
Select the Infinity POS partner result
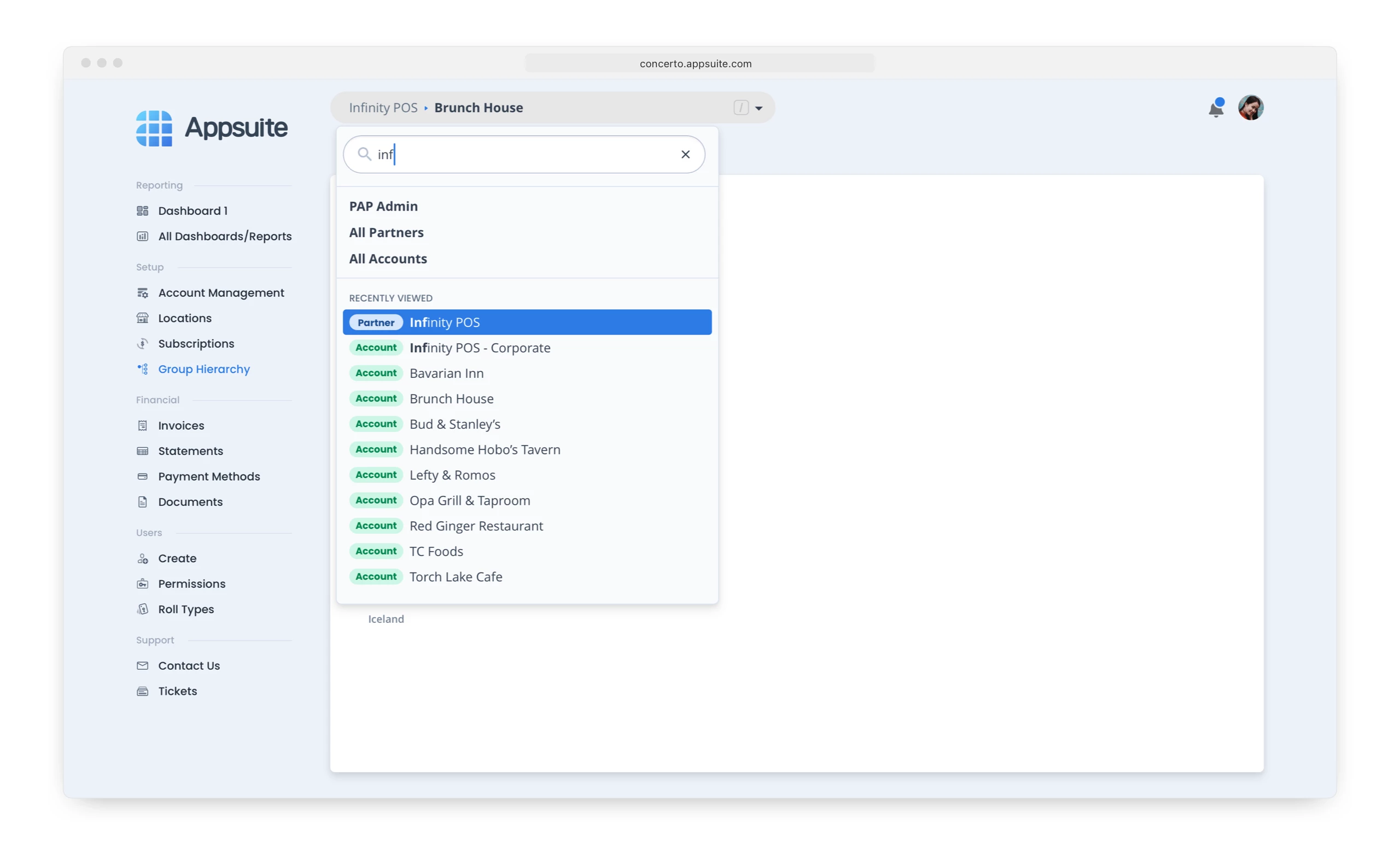(527, 322)
